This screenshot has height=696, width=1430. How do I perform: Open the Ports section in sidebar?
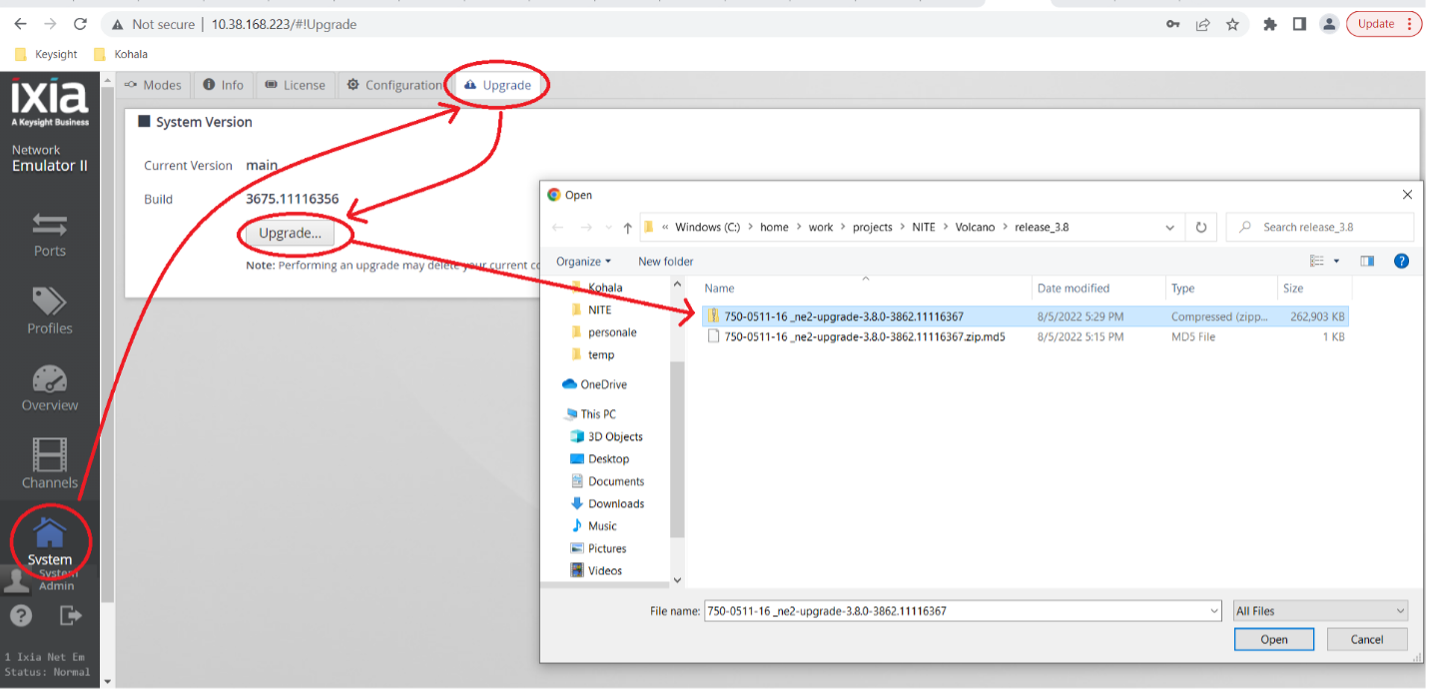tap(50, 234)
